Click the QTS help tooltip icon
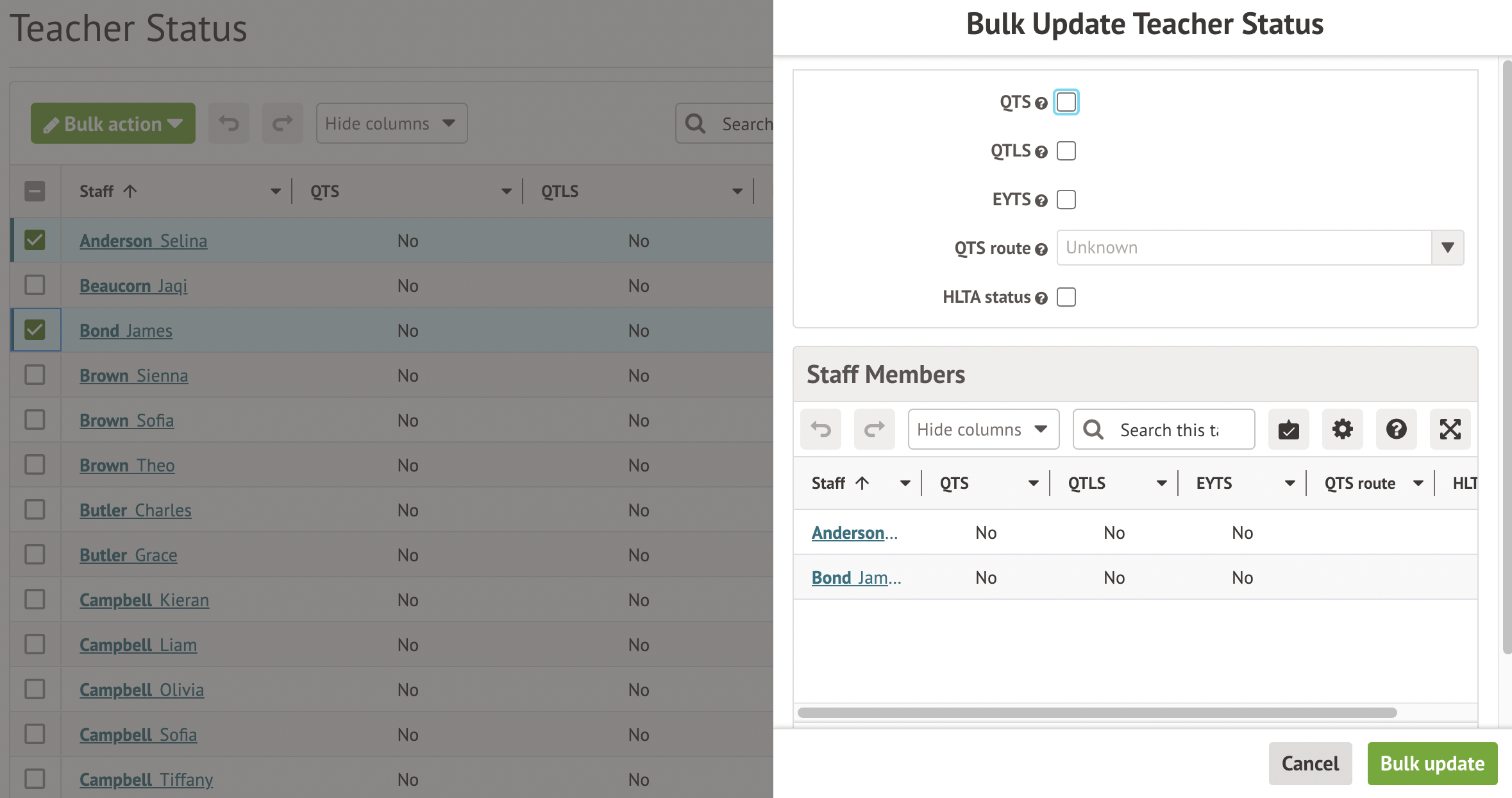The width and height of the screenshot is (1512, 798). pyautogui.click(x=1041, y=103)
